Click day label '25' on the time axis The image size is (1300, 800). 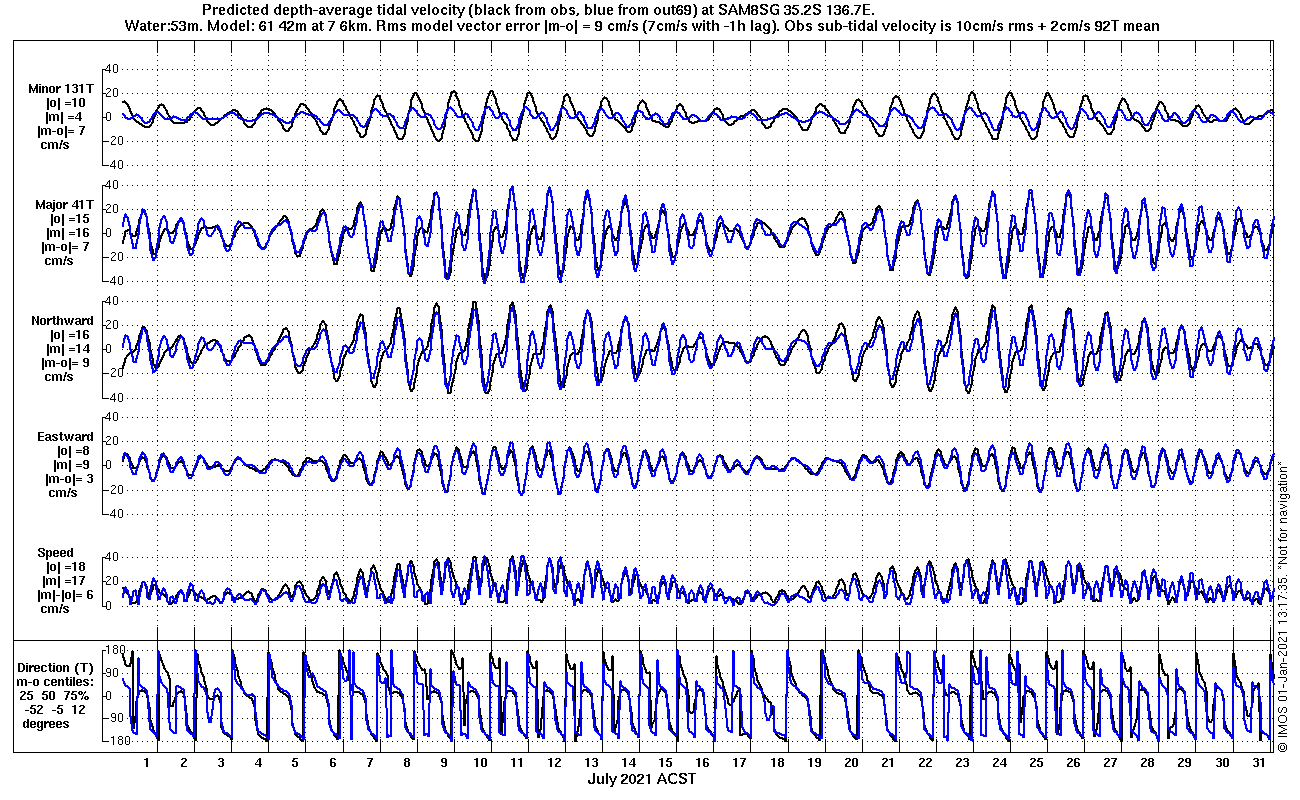(x=1036, y=763)
